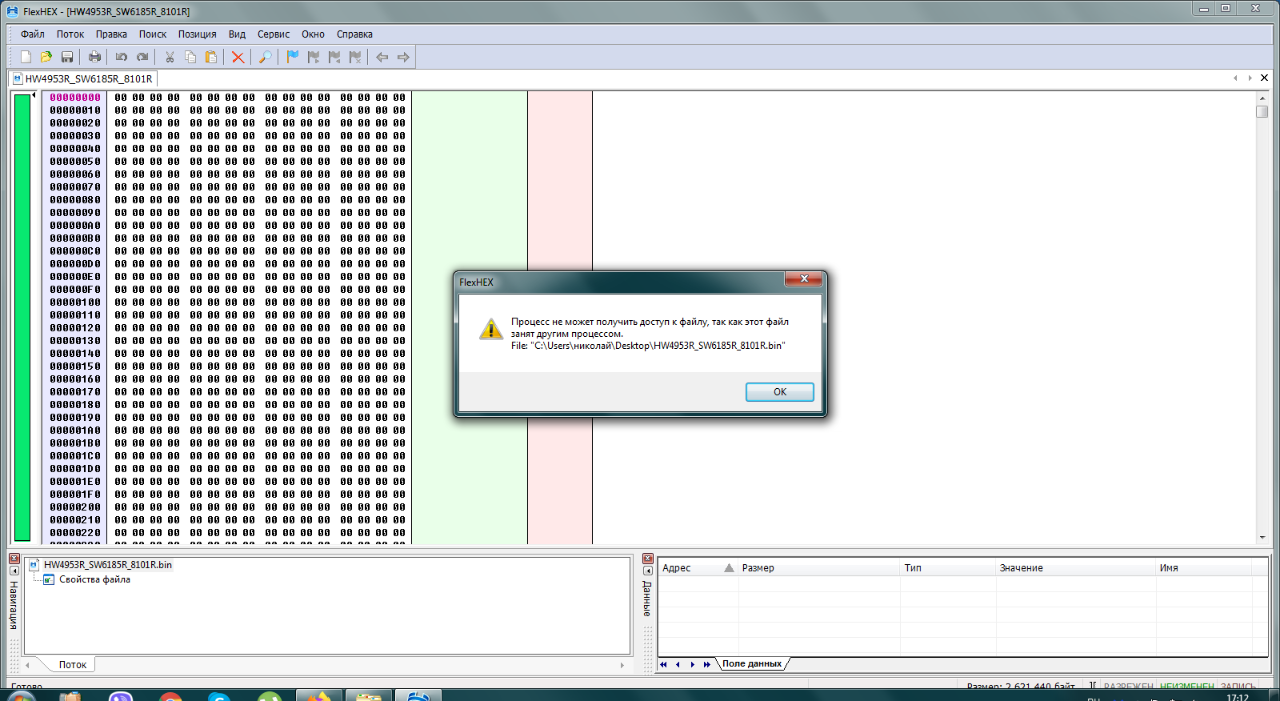Sort by the Адрес column header
The height and width of the screenshot is (701, 1280).
(677, 568)
